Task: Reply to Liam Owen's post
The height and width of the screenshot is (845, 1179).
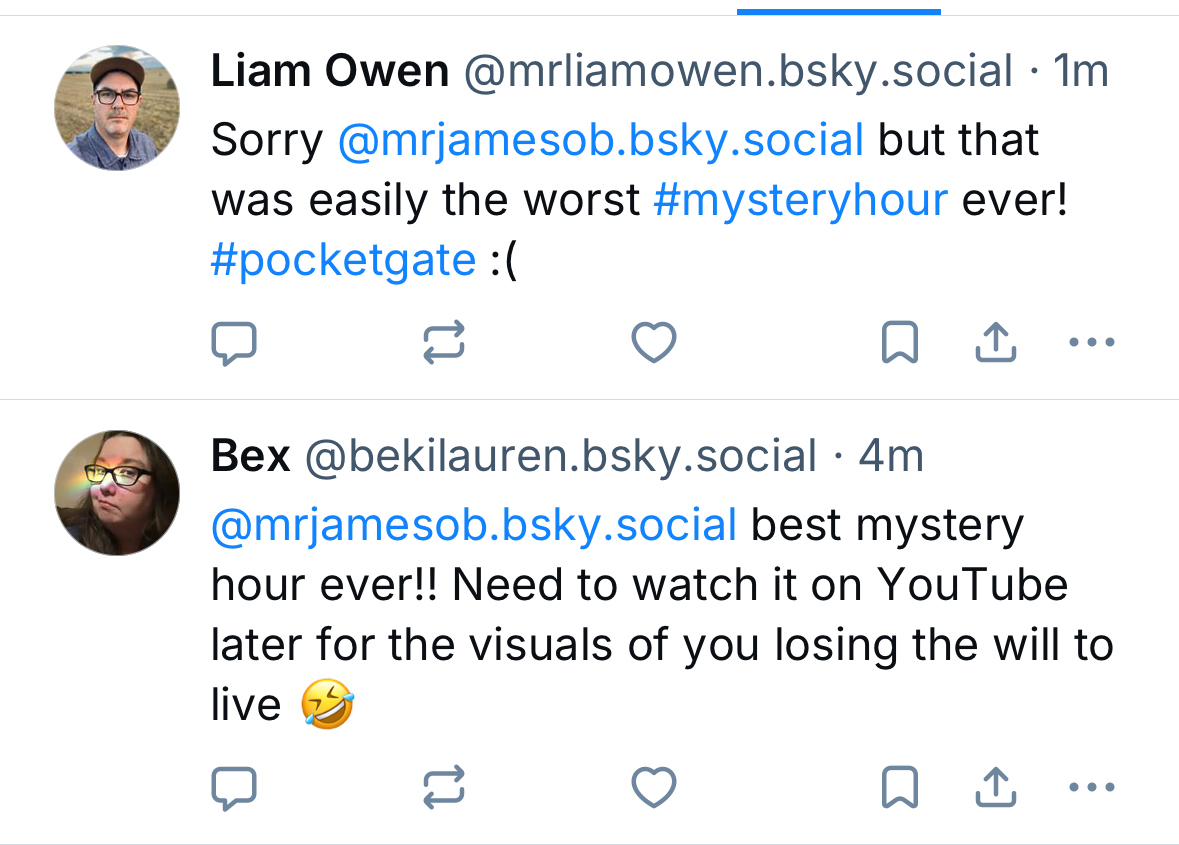Action: point(234,344)
